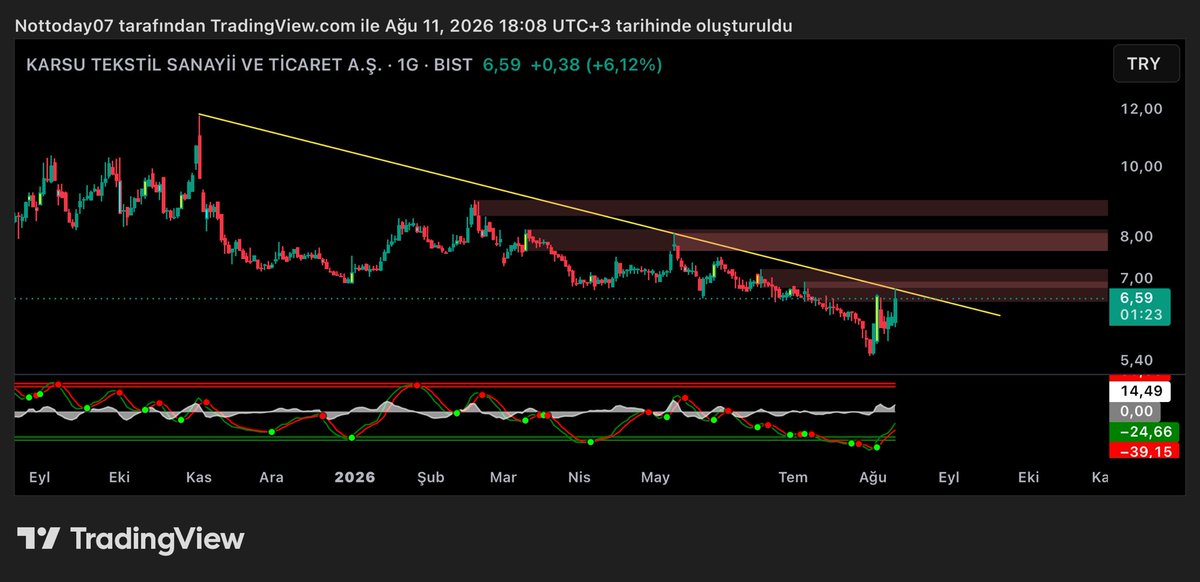Image resolution: width=1200 pixels, height=582 pixels.
Task: Select the Ağu month label on time axis
Action: point(873,477)
